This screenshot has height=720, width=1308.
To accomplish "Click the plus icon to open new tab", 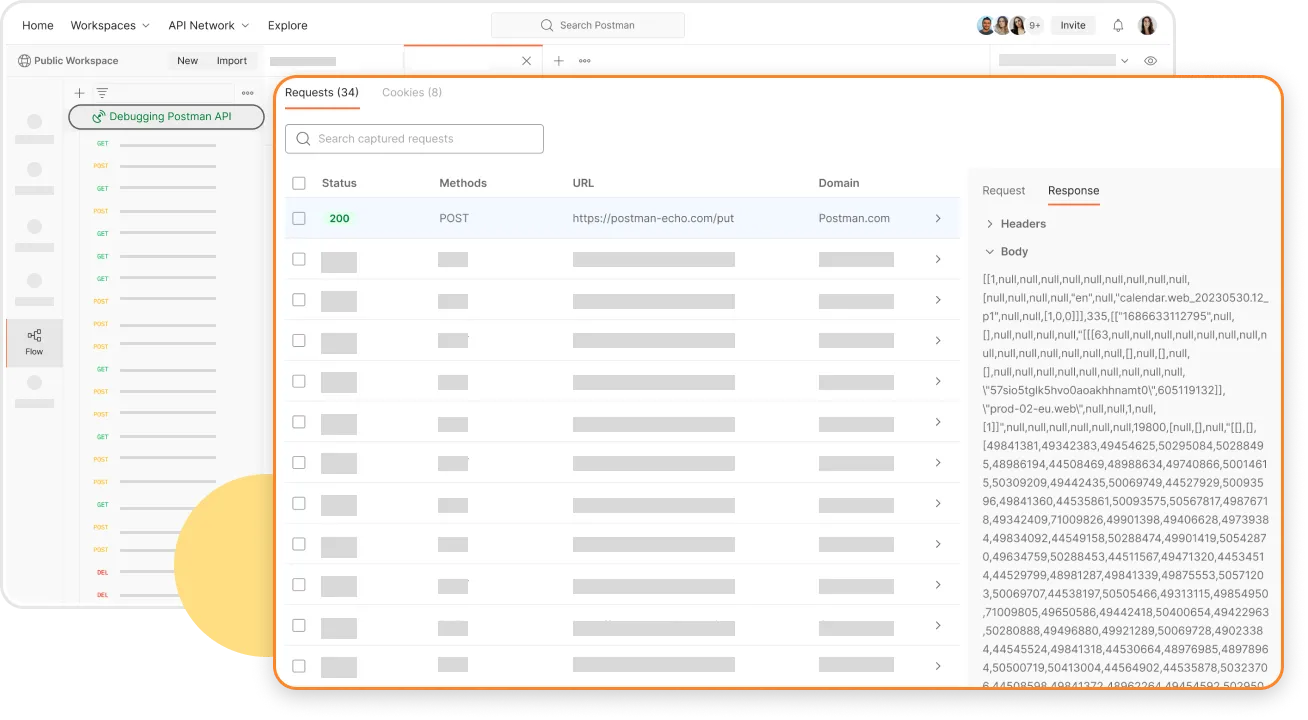I will (x=558, y=61).
